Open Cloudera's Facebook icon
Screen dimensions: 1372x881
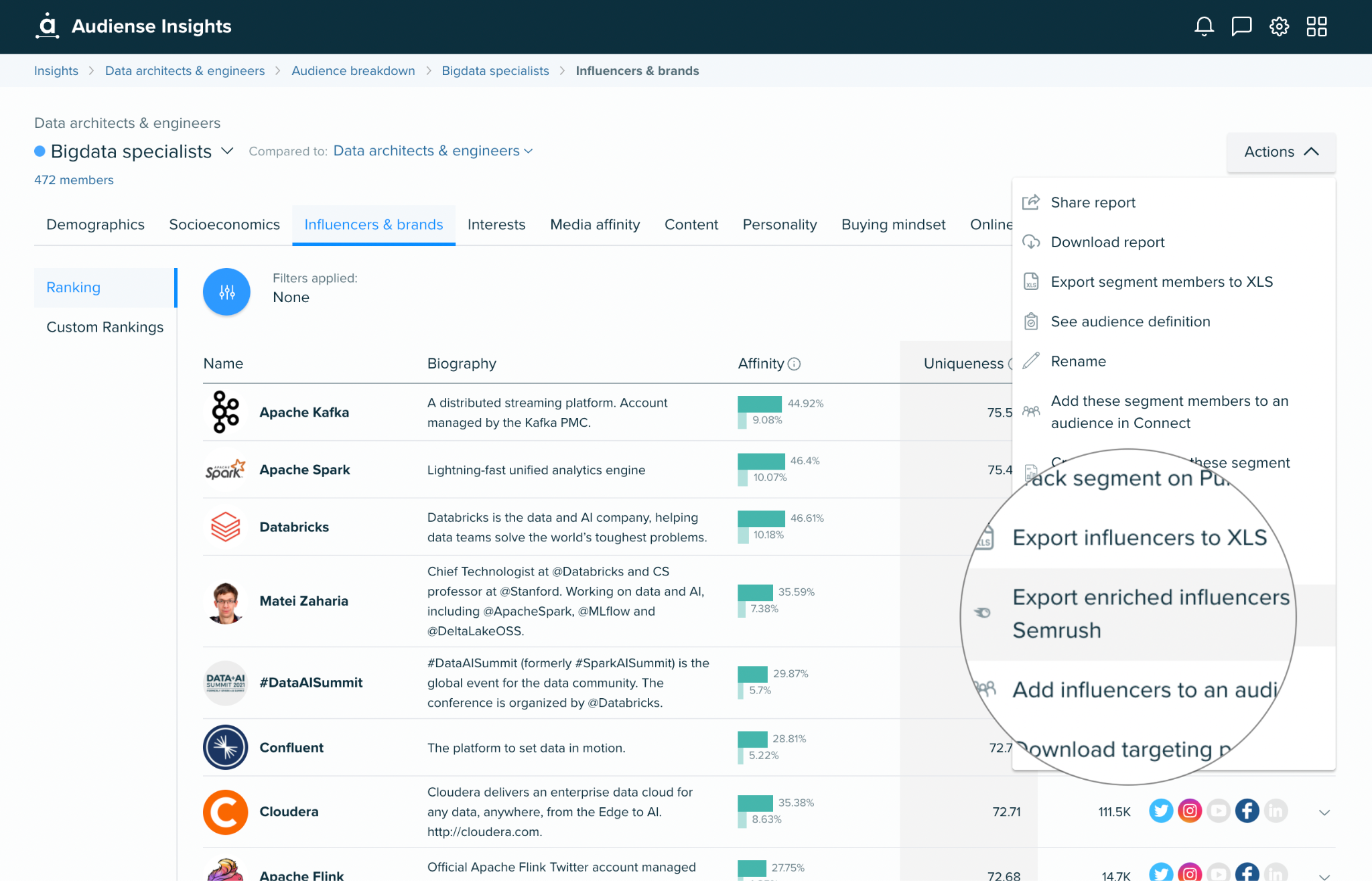(1247, 811)
